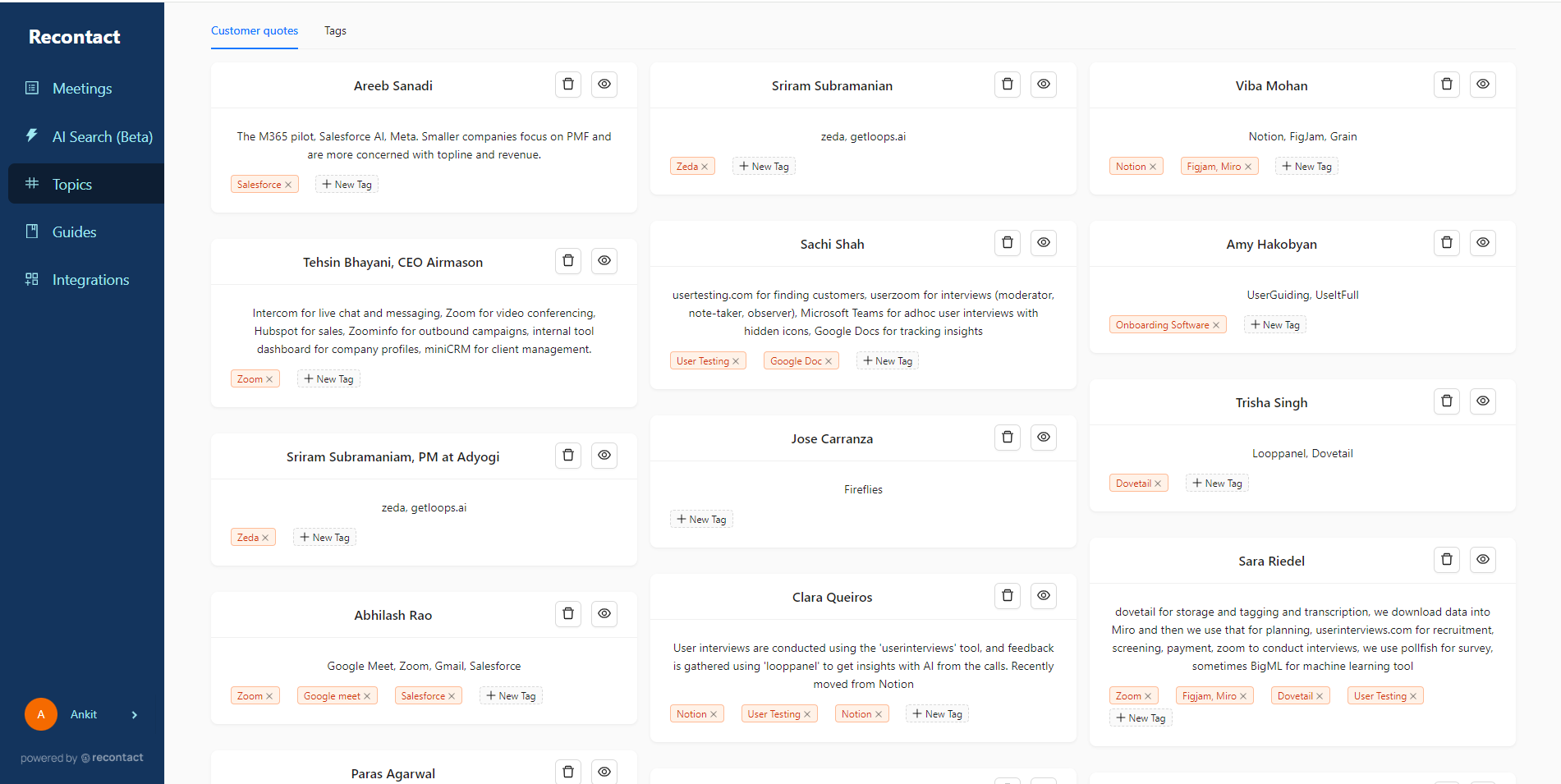Add New Tag on Clara Queiros card
The image size is (1561, 784).
[x=937, y=714]
